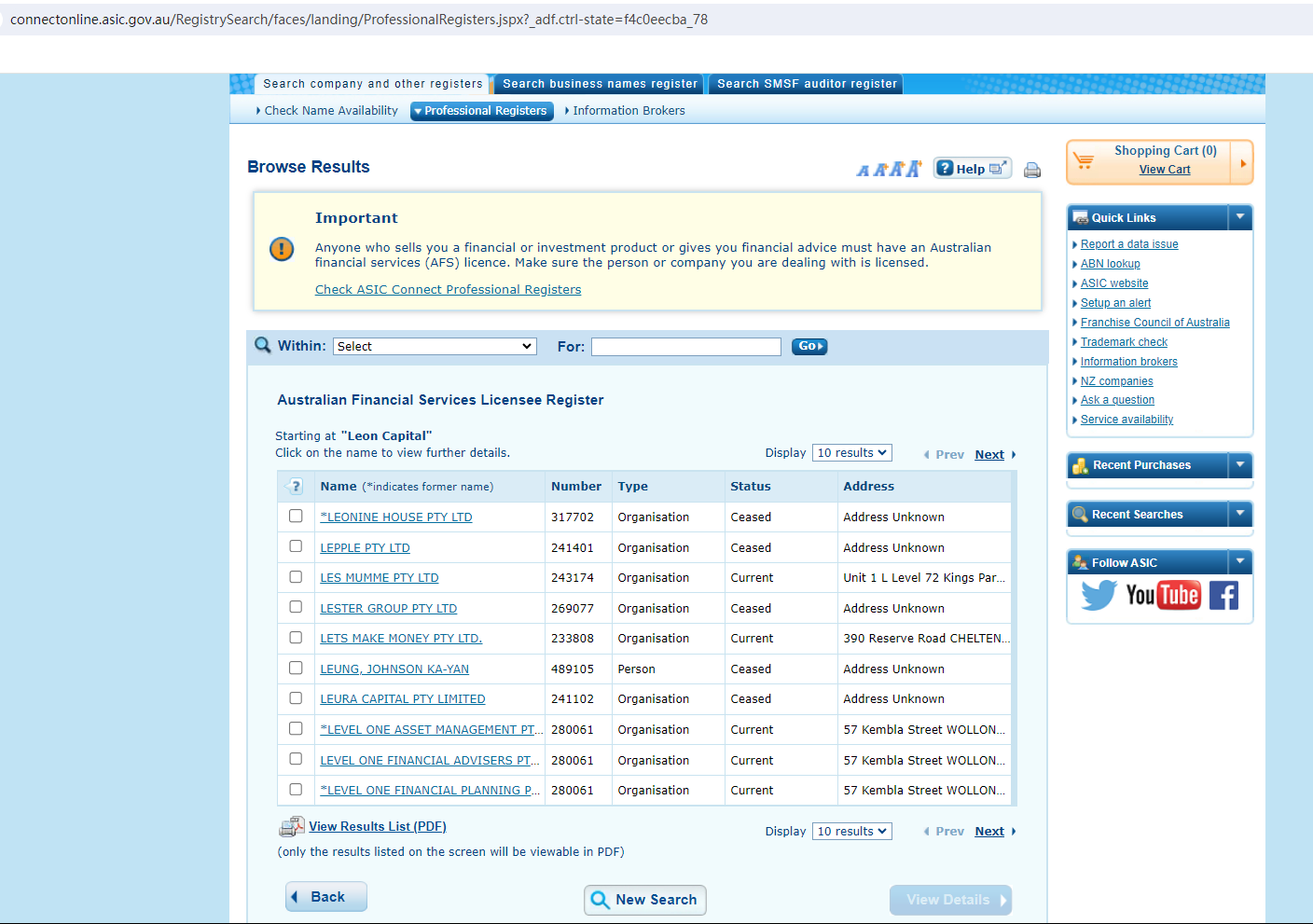Check the LEURA CAPITAL PTY LIMITED box
1313x924 pixels.
click(x=296, y=698)
